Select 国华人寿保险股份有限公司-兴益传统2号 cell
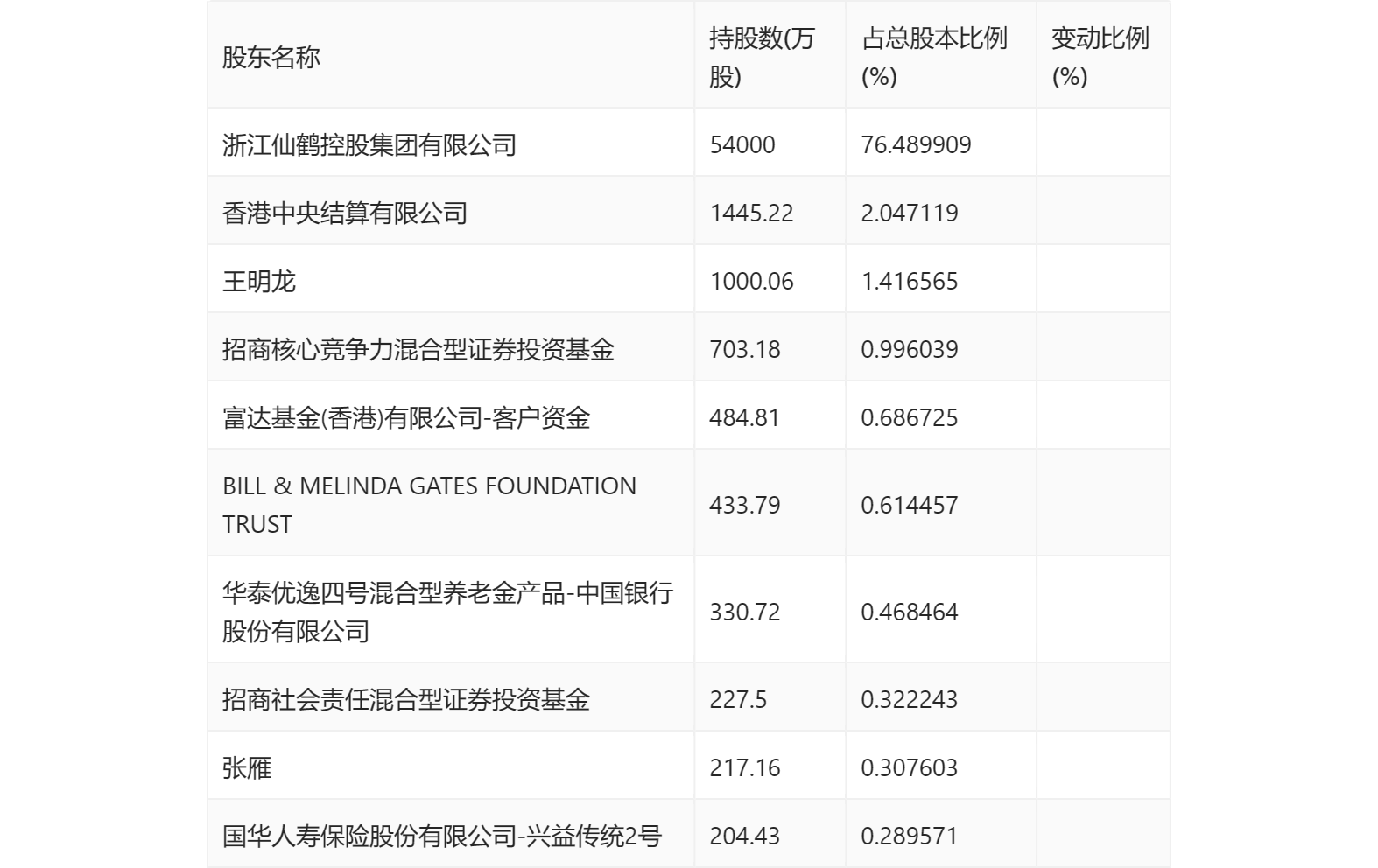Image resolution: width=1378 pixels, height=868 pixels. click(442, 836)
